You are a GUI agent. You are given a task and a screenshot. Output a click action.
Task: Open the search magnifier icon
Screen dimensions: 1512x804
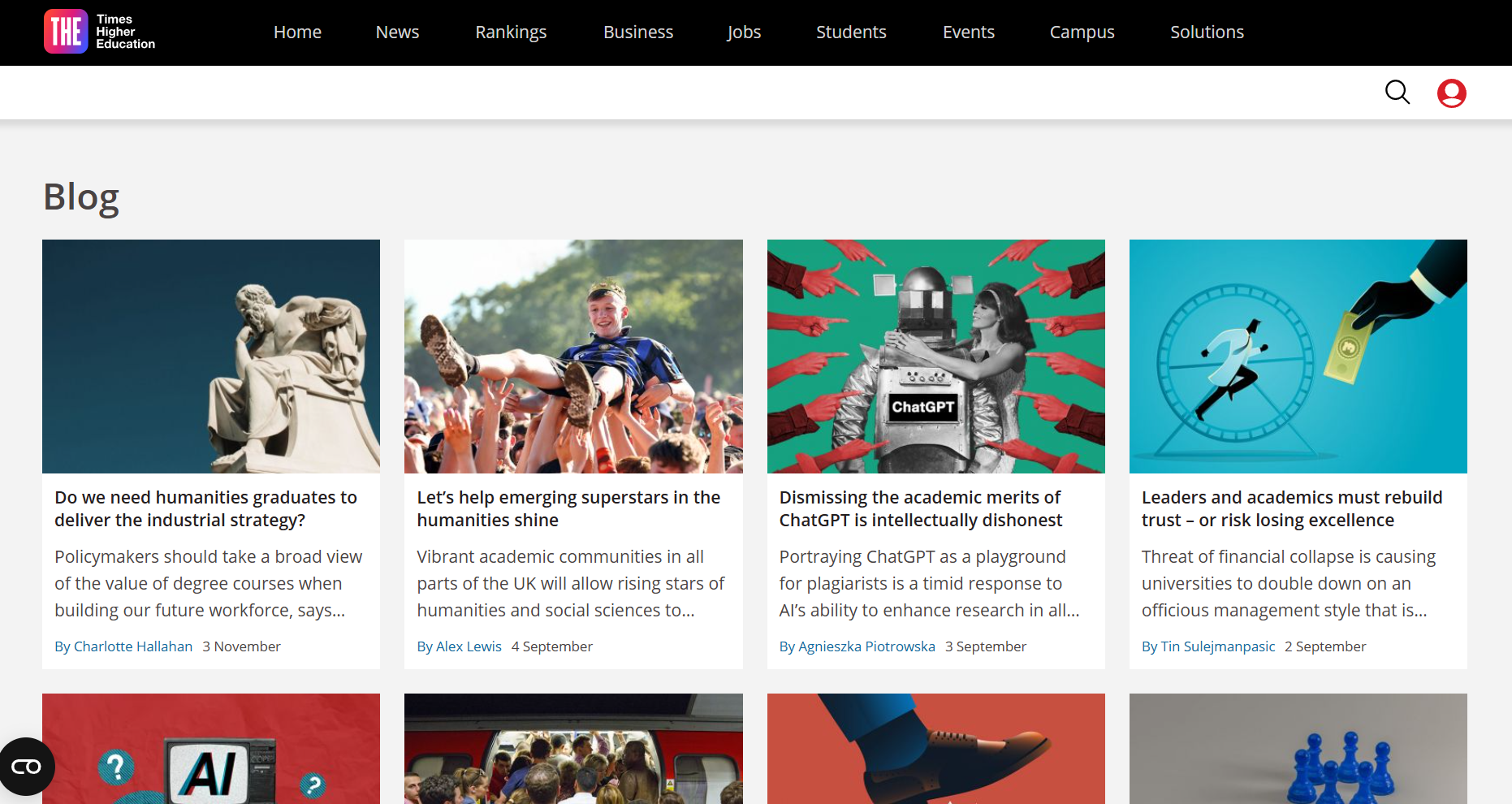click(x=1397, y=93)
